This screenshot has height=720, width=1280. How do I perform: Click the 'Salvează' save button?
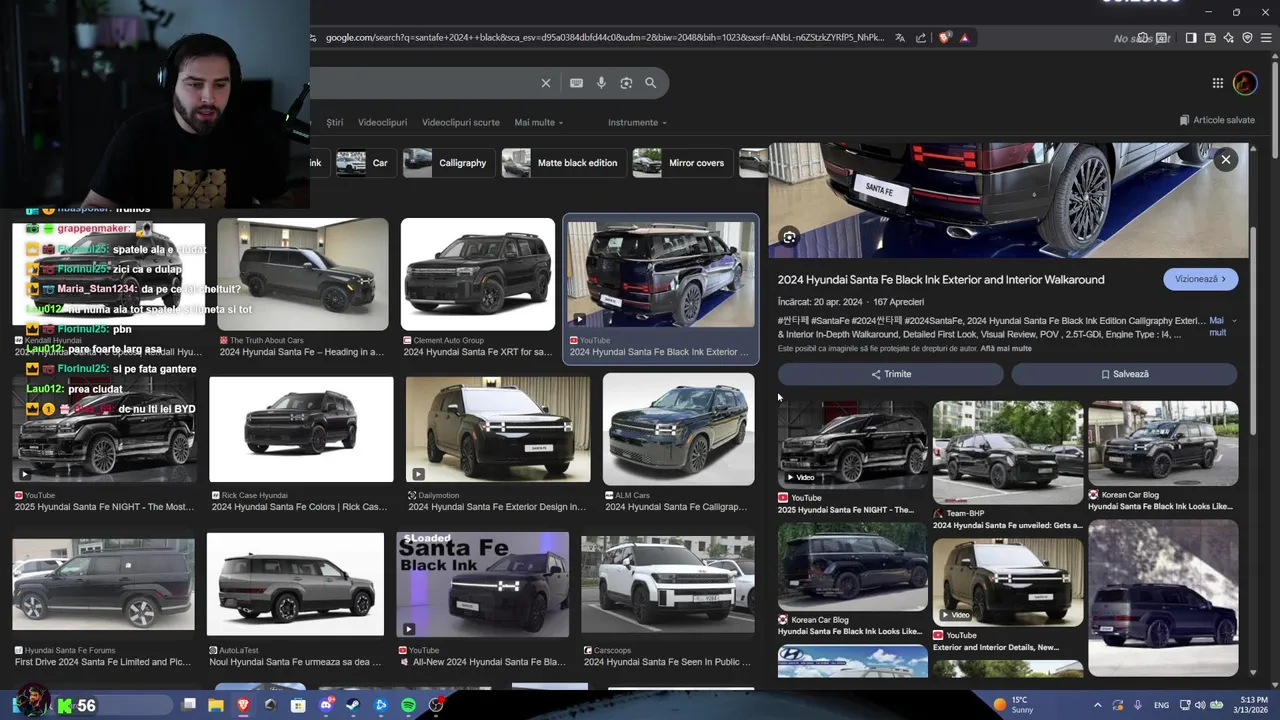(1124, 374)
